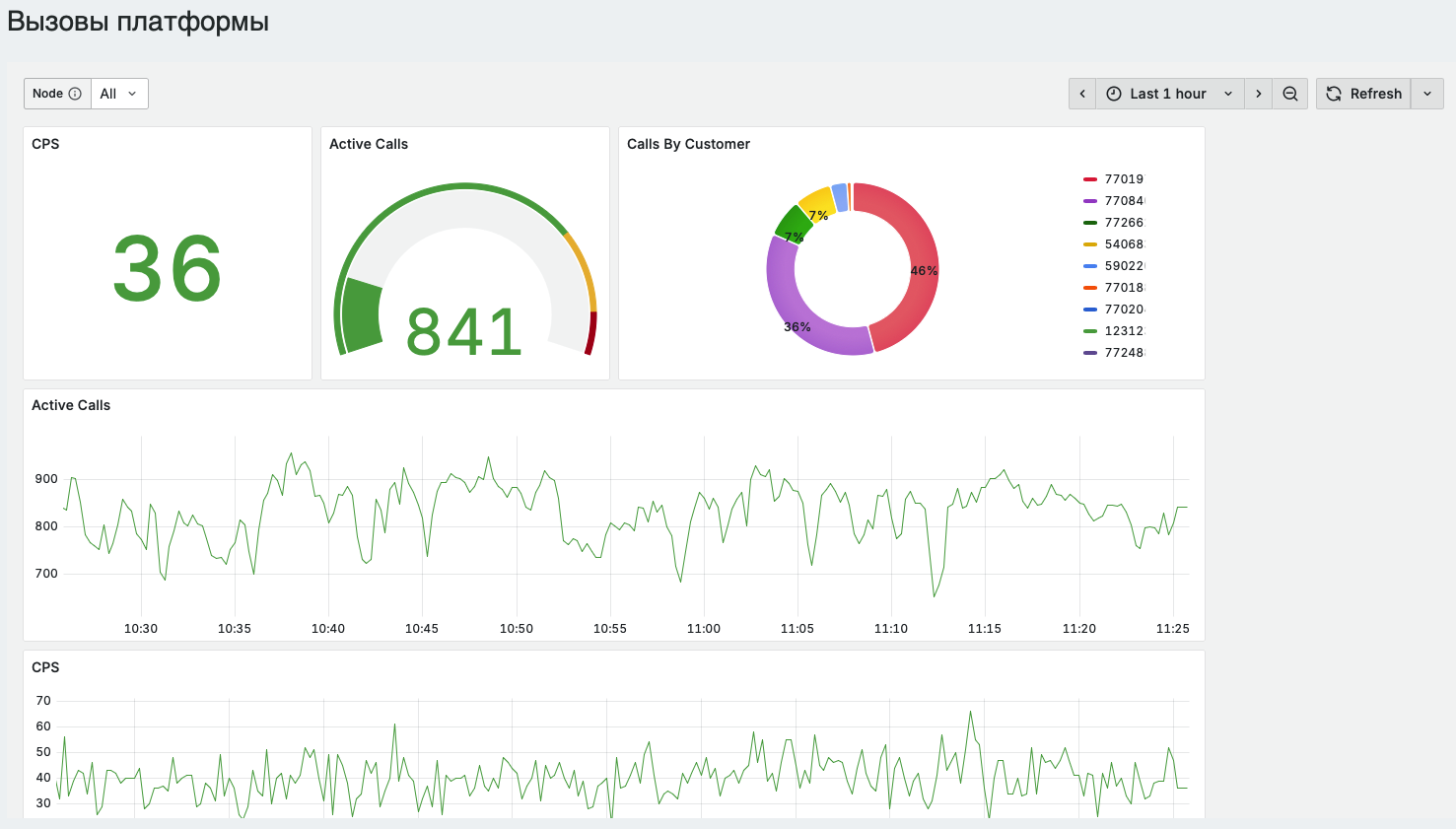Click the red legend swatch for 77019
Viewport: 1456px width, 829px height.
(x=1090, y=179)
